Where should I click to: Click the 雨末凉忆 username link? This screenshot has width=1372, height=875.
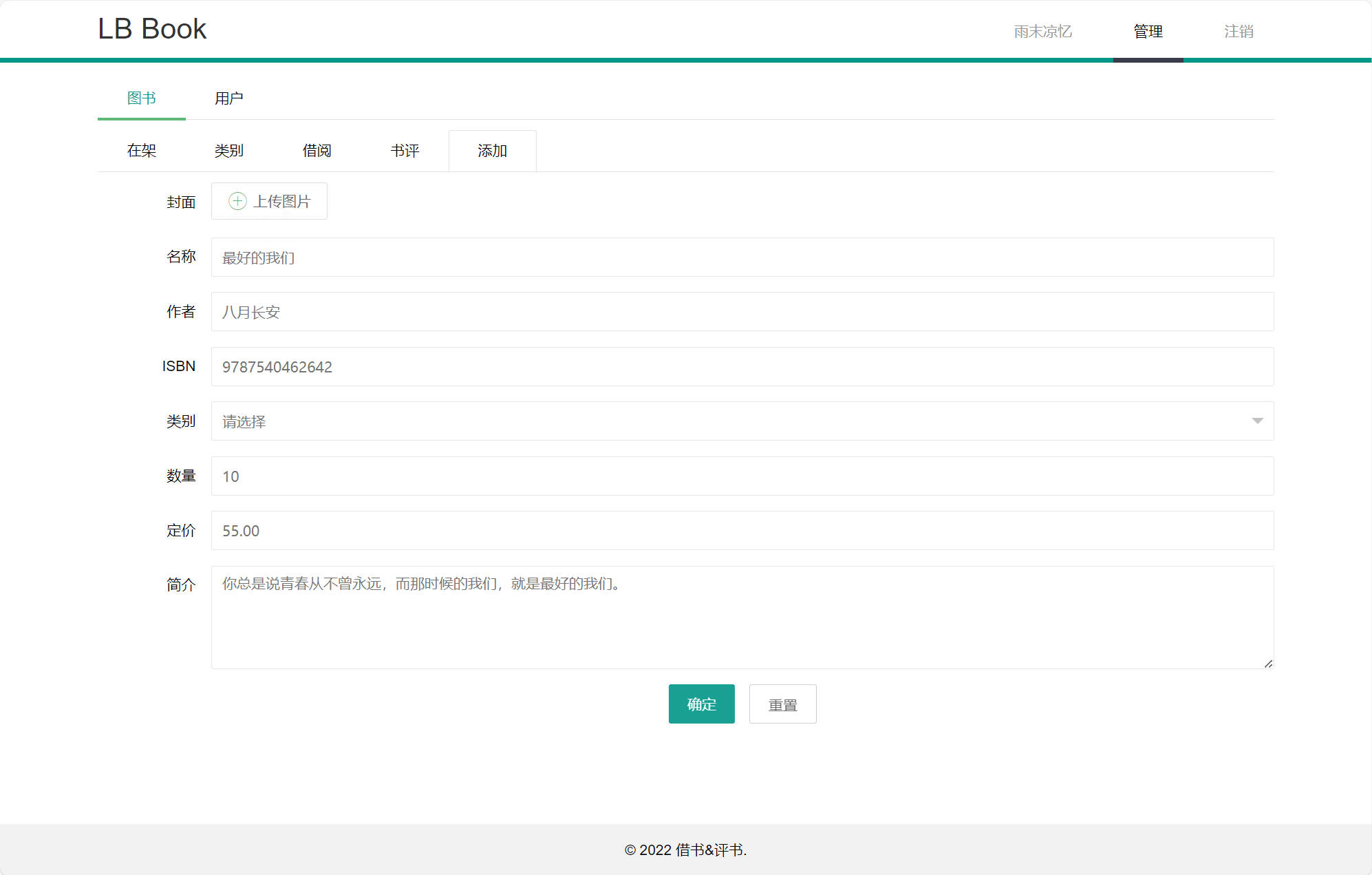[x=1043, y=31]
